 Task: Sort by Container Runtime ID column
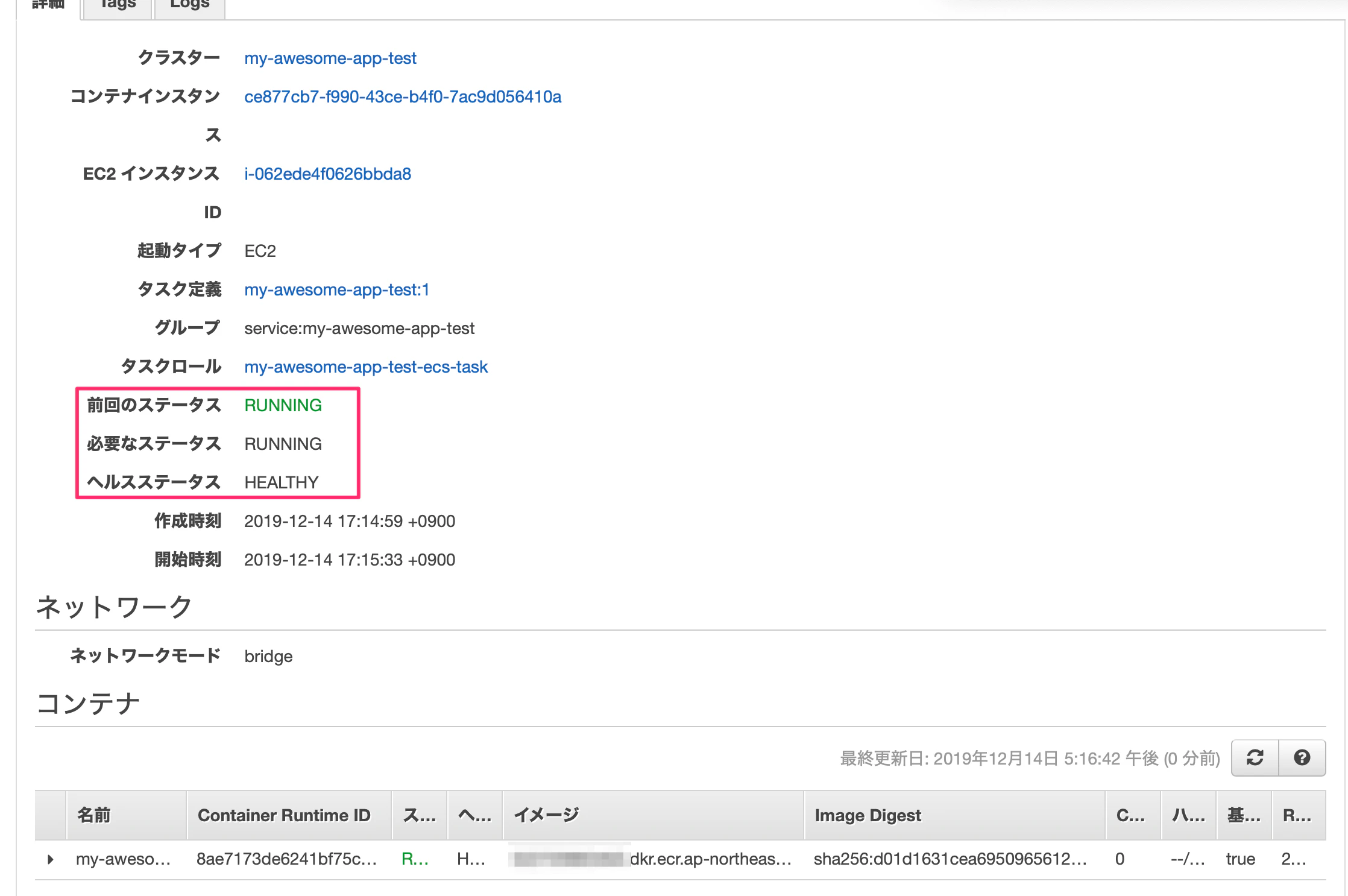(x=284, y=815)
